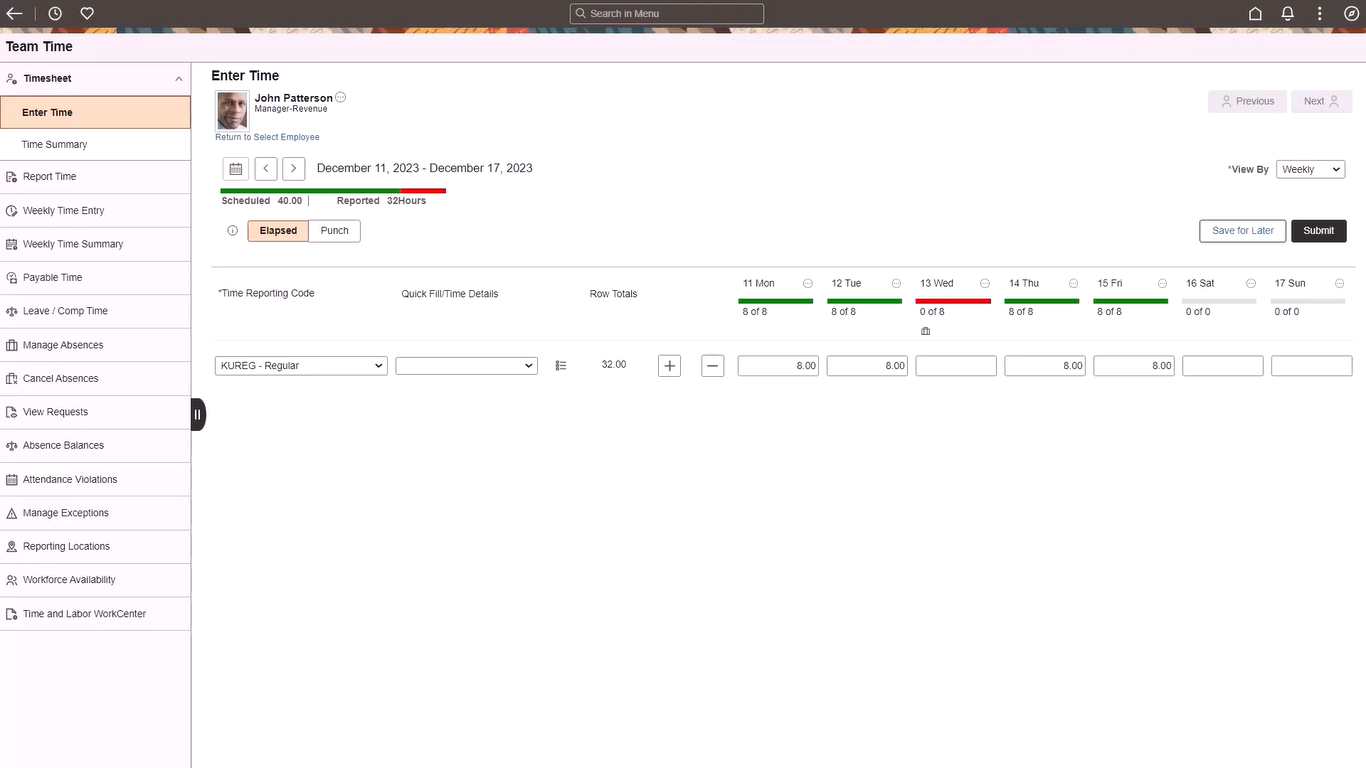Image resolution: width=1366 pixels, height=768 pixels.
Task: Open the calendar date picker icon
Action: point(235,169)
